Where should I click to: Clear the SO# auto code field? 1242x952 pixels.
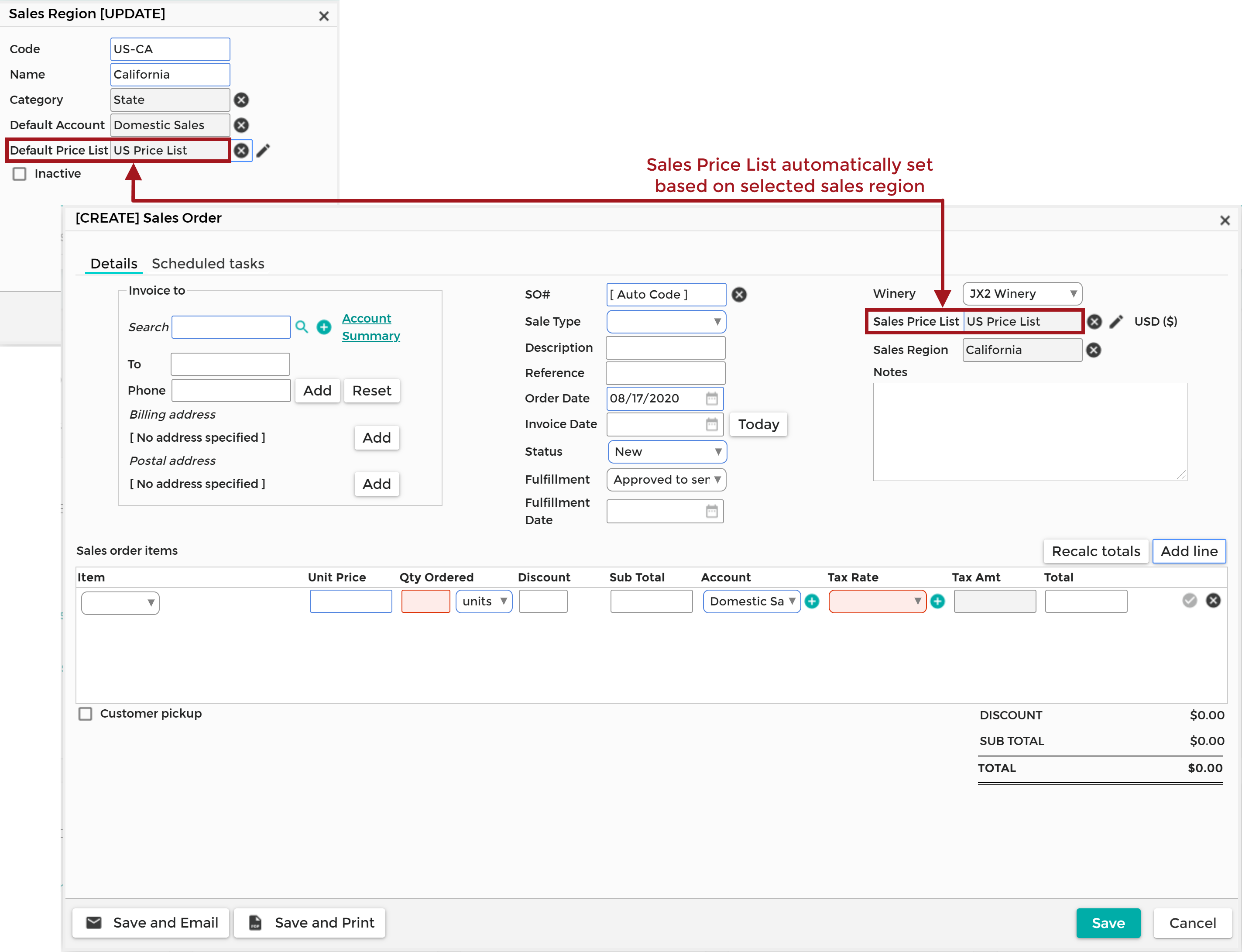pos(739,295)
